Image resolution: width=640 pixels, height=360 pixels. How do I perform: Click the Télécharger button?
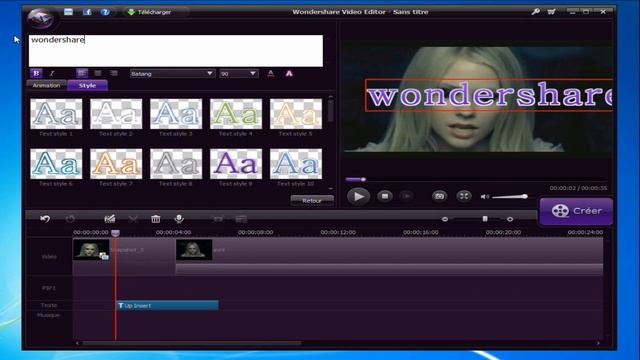pyautogui.click(x=149, y=12)
